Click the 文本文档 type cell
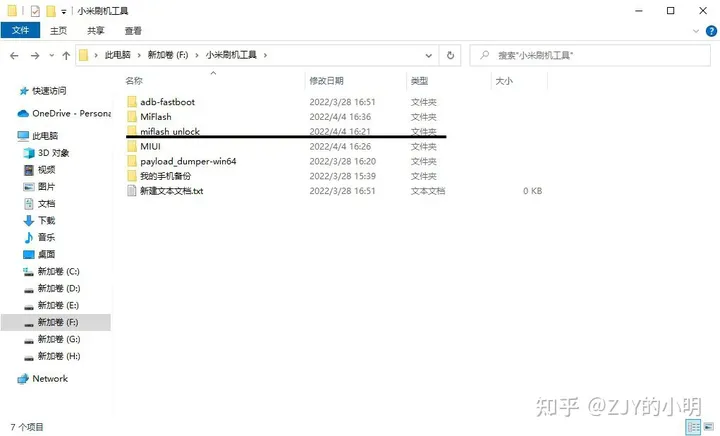 pos(428,191)
